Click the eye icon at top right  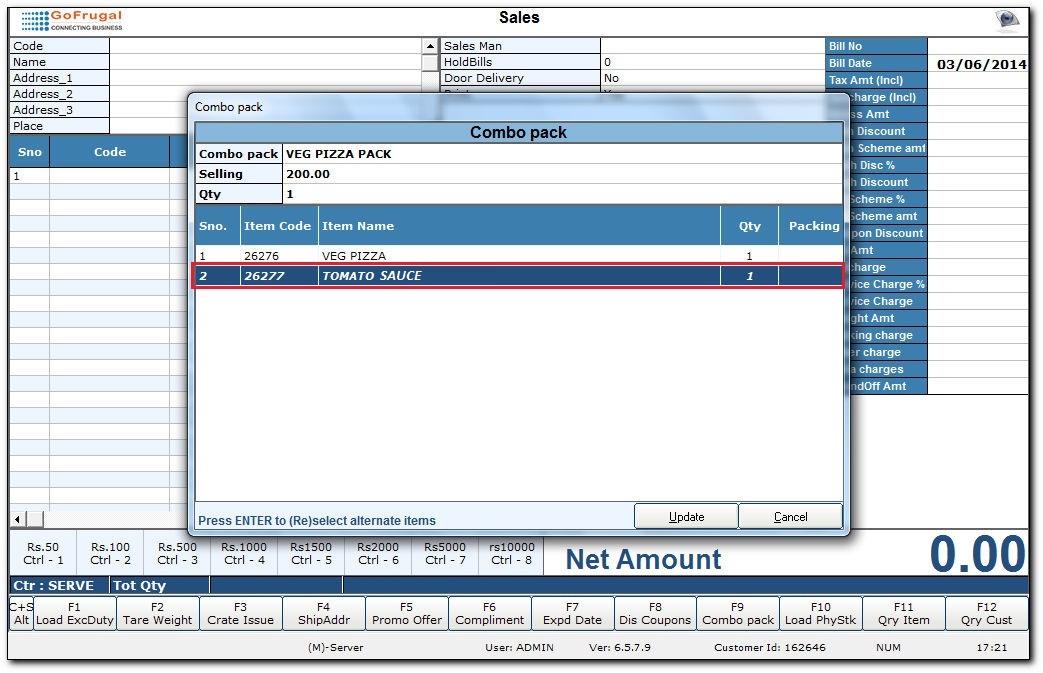click(x=1007, y=19)
